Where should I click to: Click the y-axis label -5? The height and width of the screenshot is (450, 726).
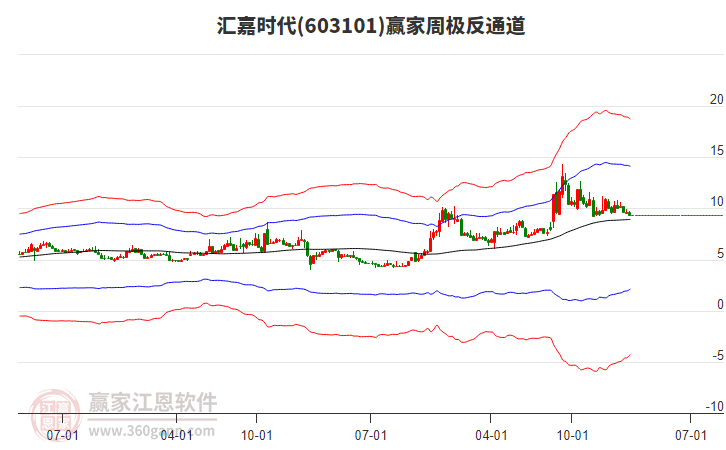[x=718, y=356]
